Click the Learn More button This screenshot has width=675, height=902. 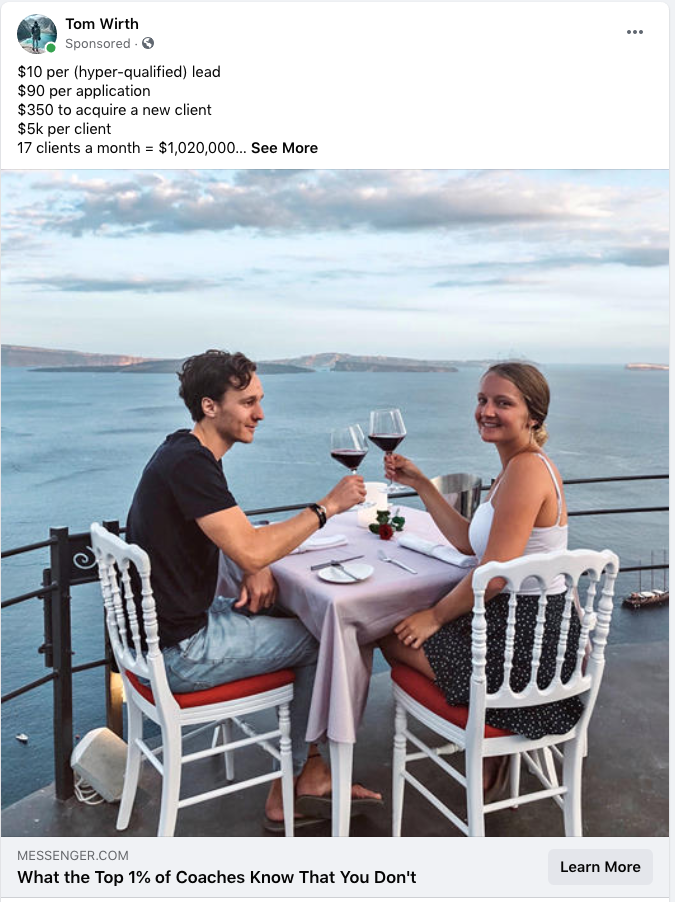[x=600, y=867]
